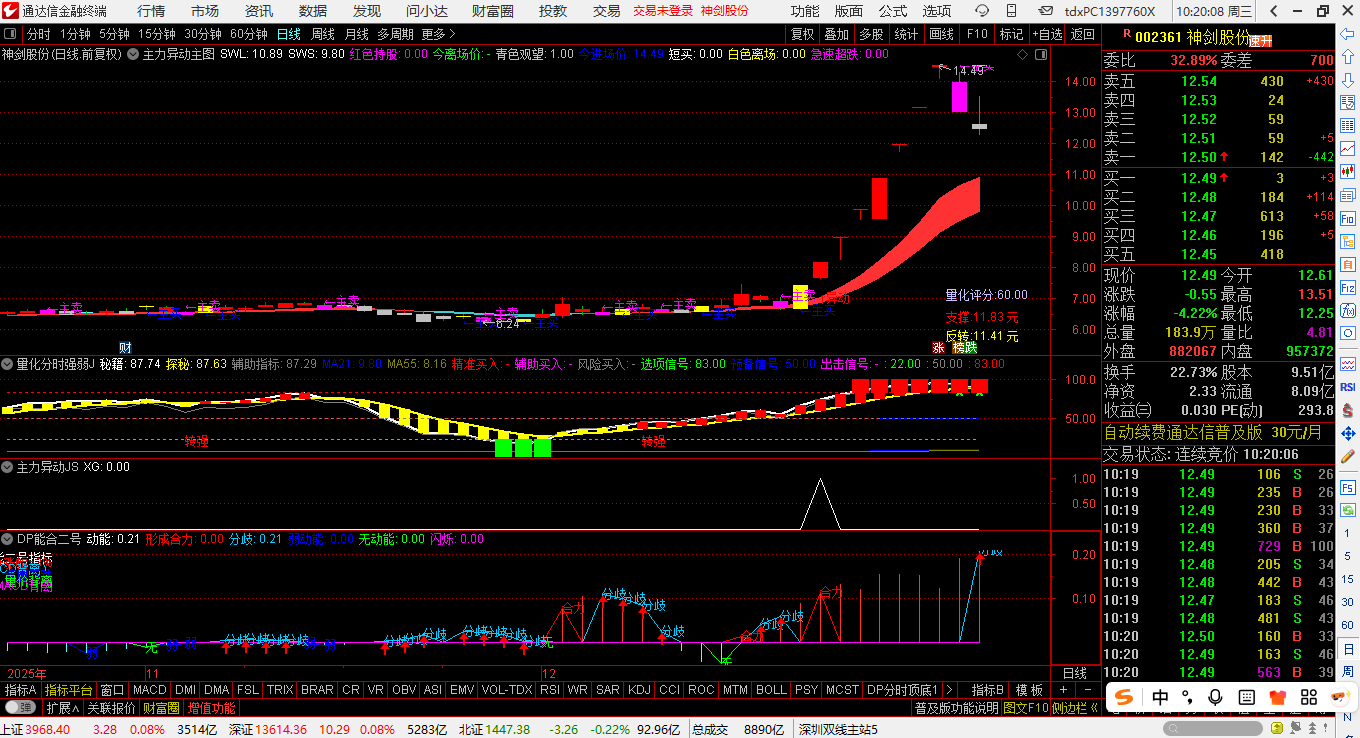Open dropdown beside 神剑股份(日线,前复权) title

click(133, 54)
